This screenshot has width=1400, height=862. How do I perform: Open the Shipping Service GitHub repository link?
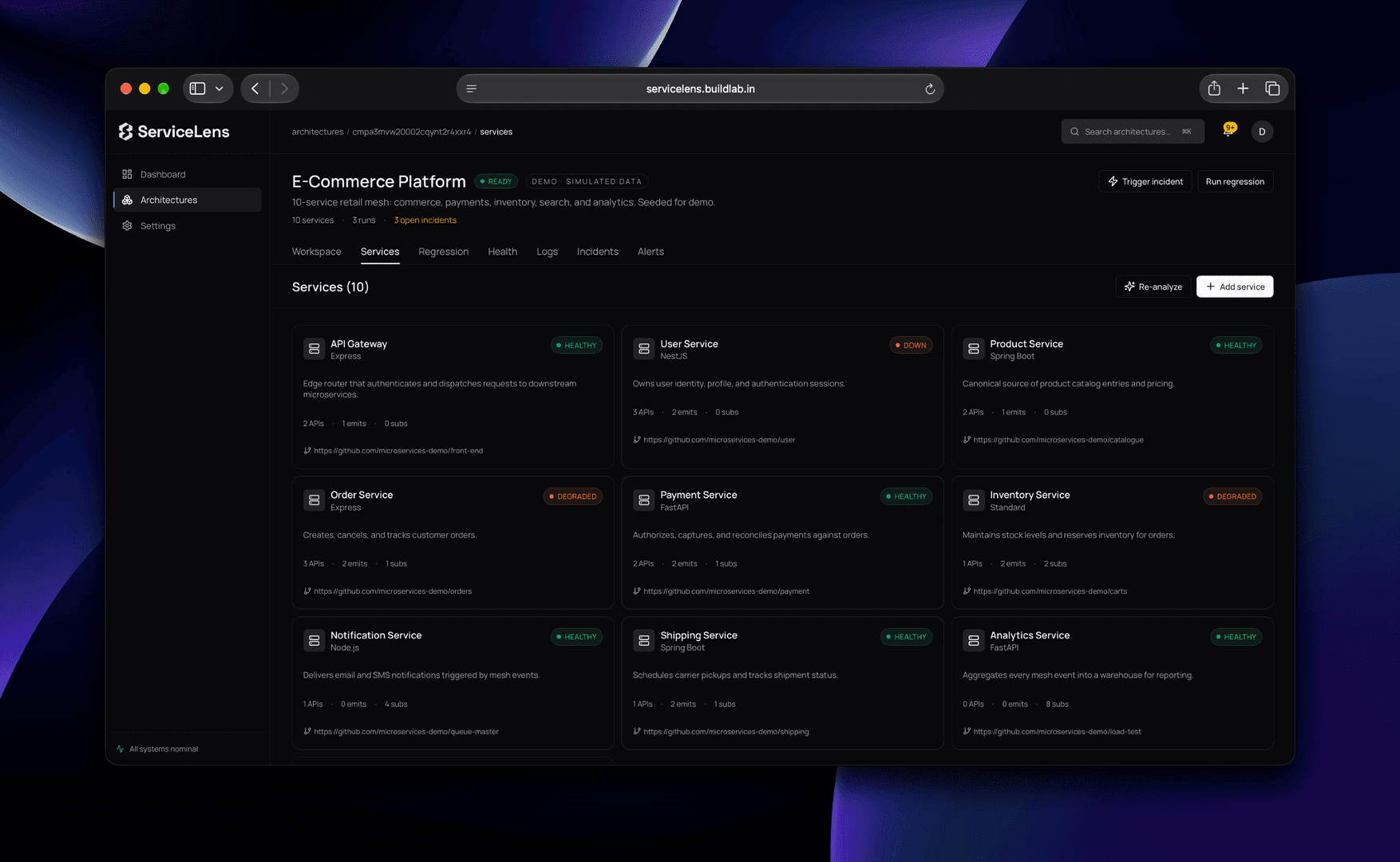[726, 732]
